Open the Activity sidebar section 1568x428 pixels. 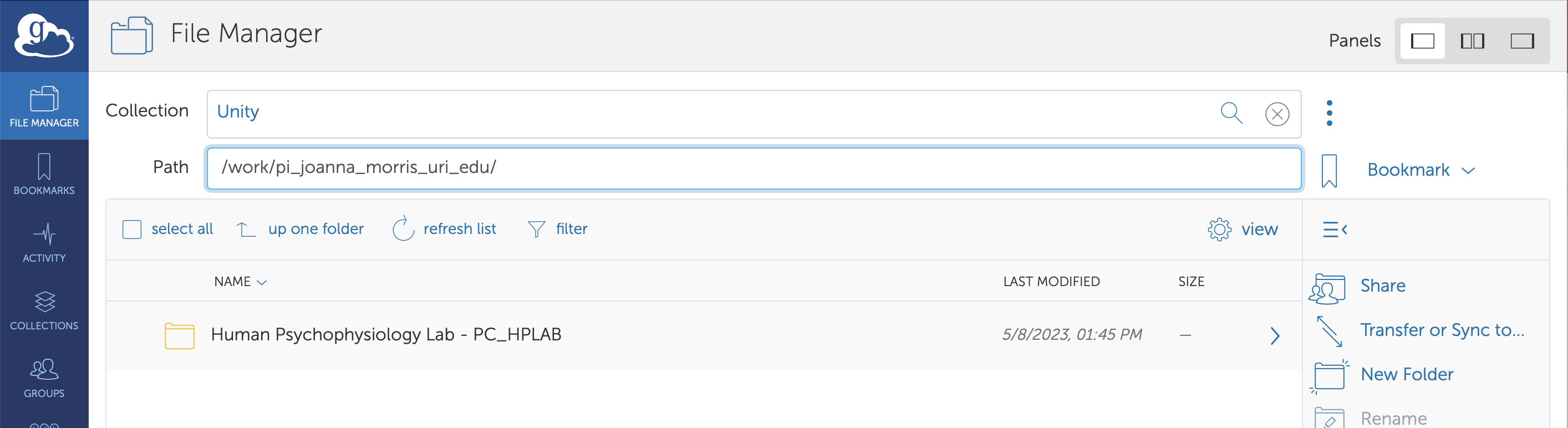[44, 242]
